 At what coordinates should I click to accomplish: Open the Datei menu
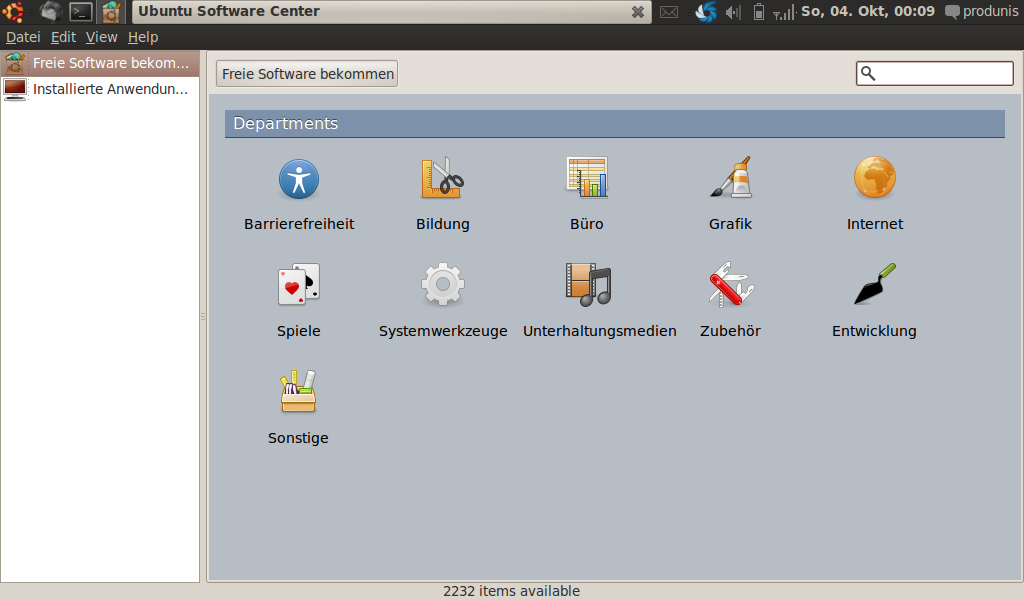(24, 37)
